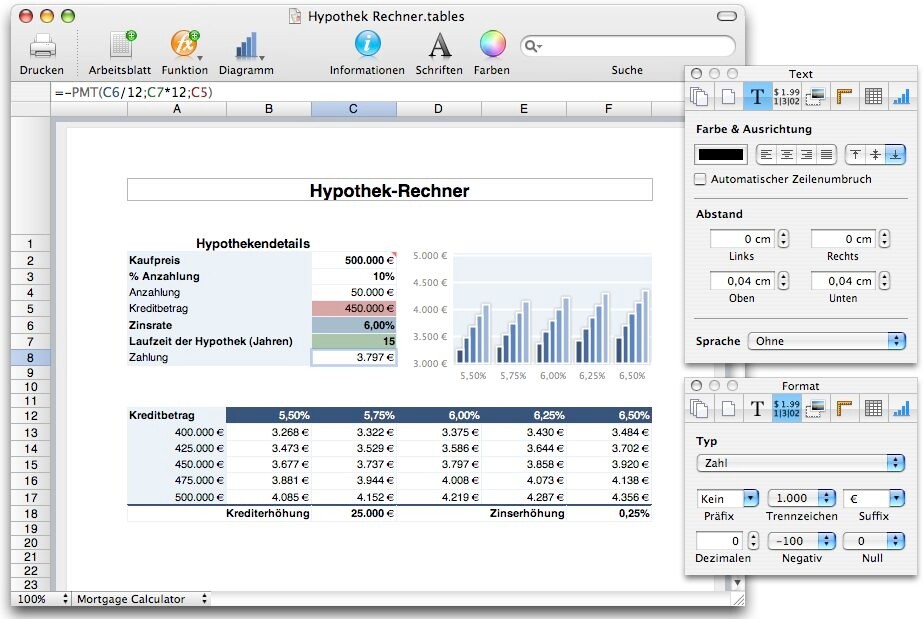Select row header 12
This screenshot has width=923, height=619.
point(30,415)
